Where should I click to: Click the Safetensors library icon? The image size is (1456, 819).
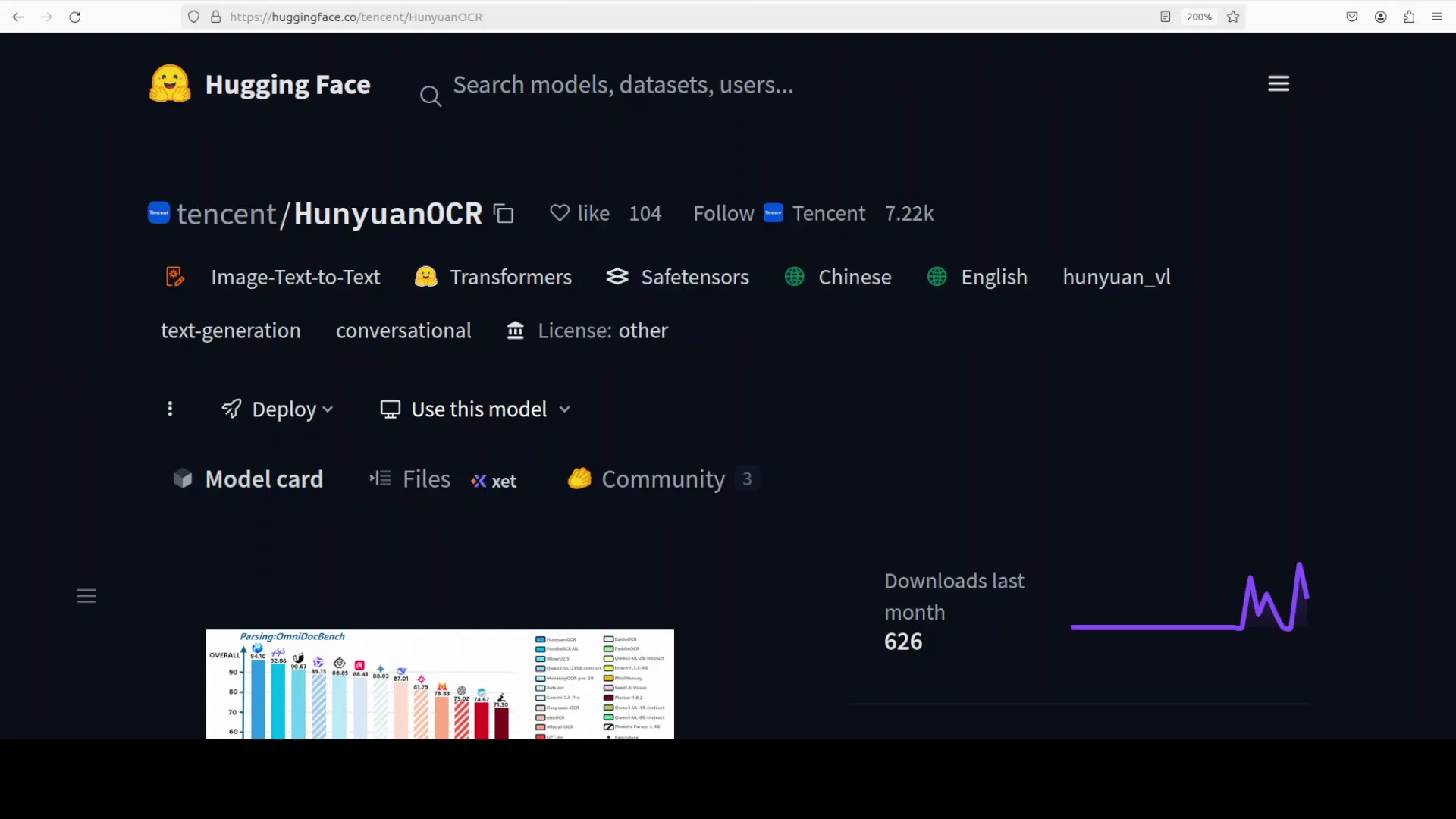point(617,277)
